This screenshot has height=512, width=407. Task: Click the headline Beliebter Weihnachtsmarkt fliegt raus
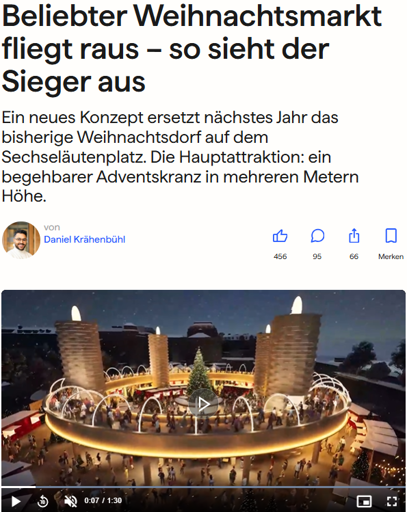192,49
